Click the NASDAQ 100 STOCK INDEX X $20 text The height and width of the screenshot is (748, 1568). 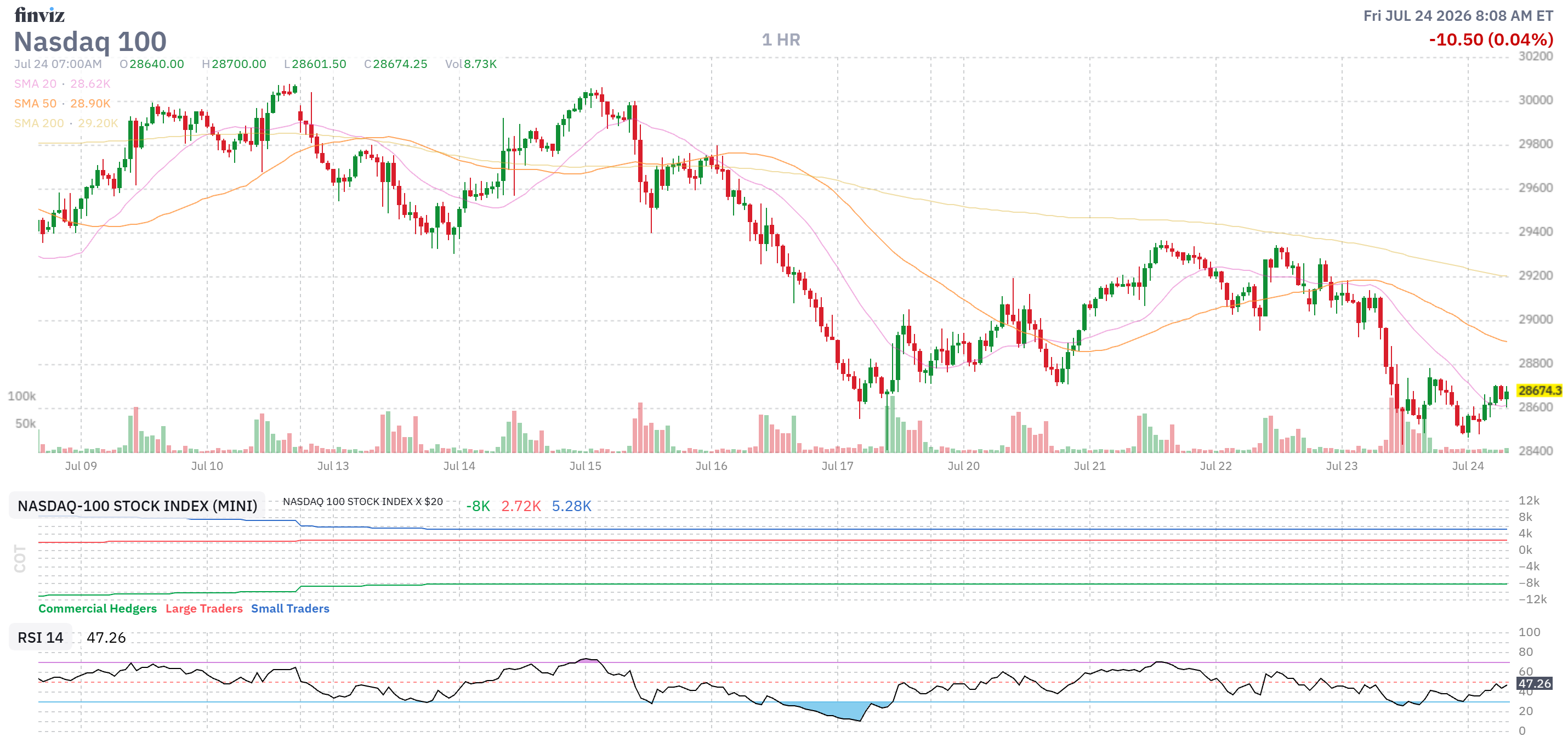(363, 502)
